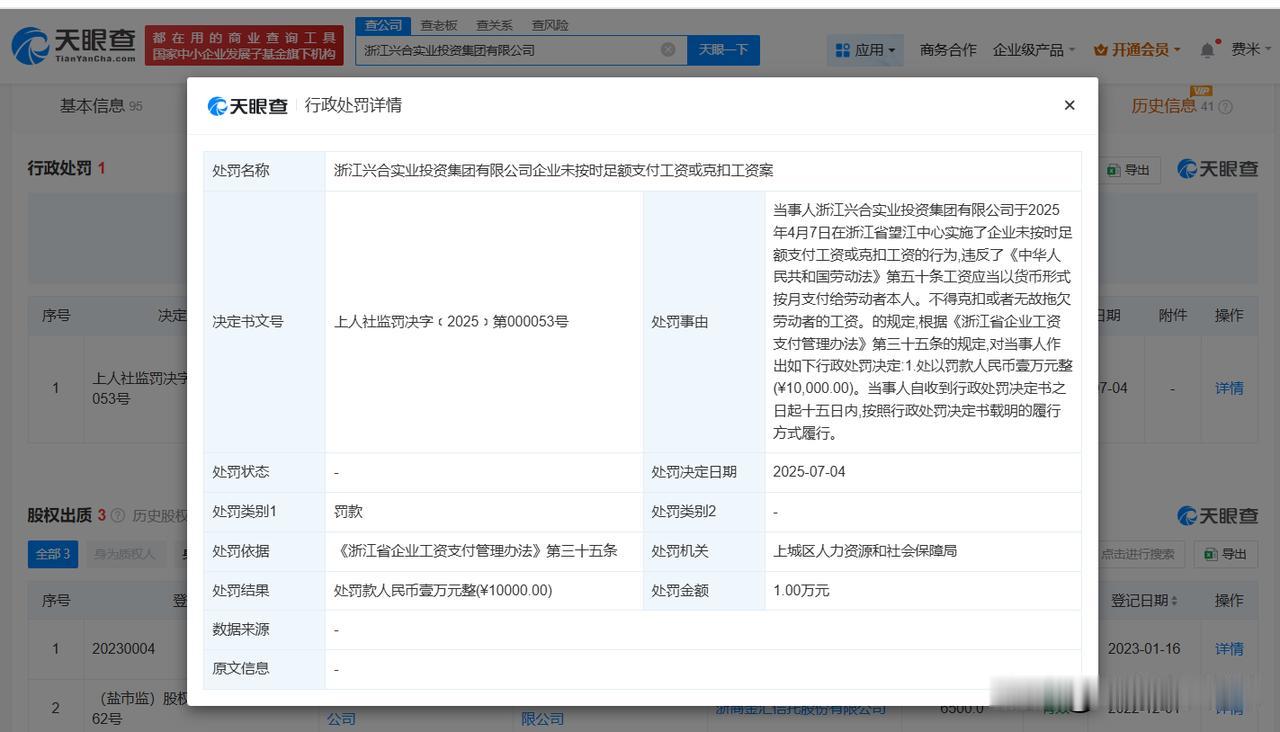The width and height of the screenshot is (1280, 732).
Task: Click the decision number 上人社监罚决字〔2025〕第000053号
Action: pos(451,322)
